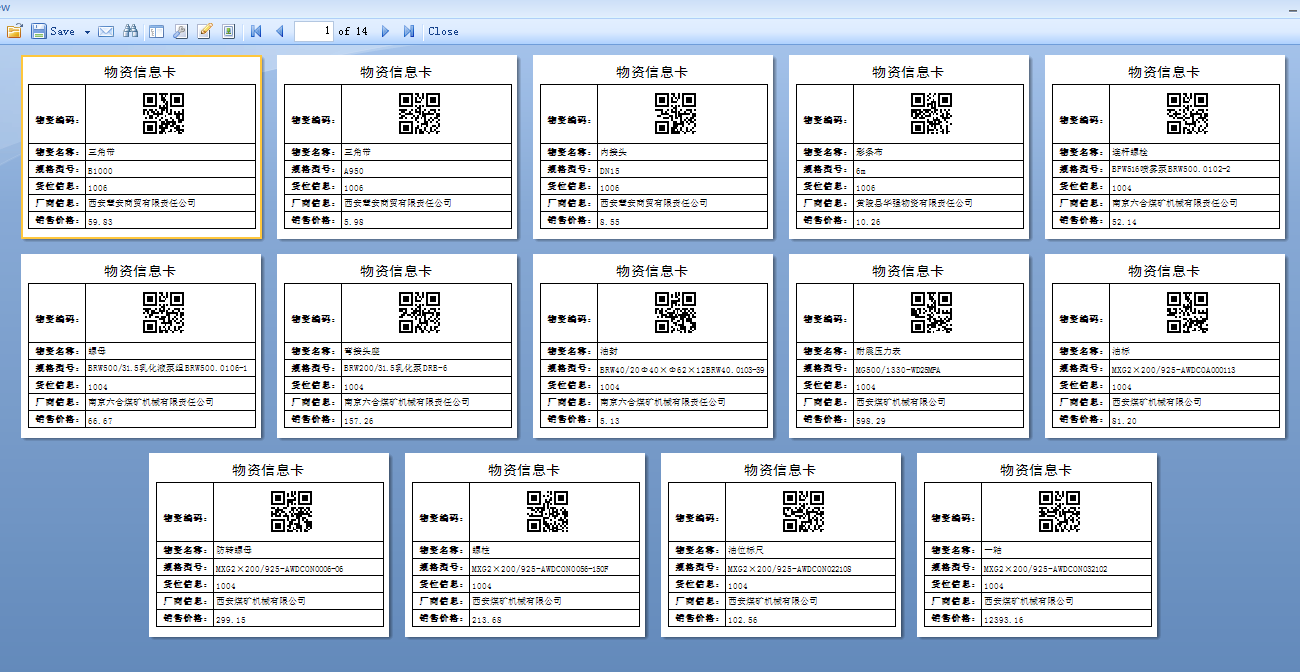This screenshot has width=1300, height=672.
Task: Click the Save text label
Action: tap(62, 31)
